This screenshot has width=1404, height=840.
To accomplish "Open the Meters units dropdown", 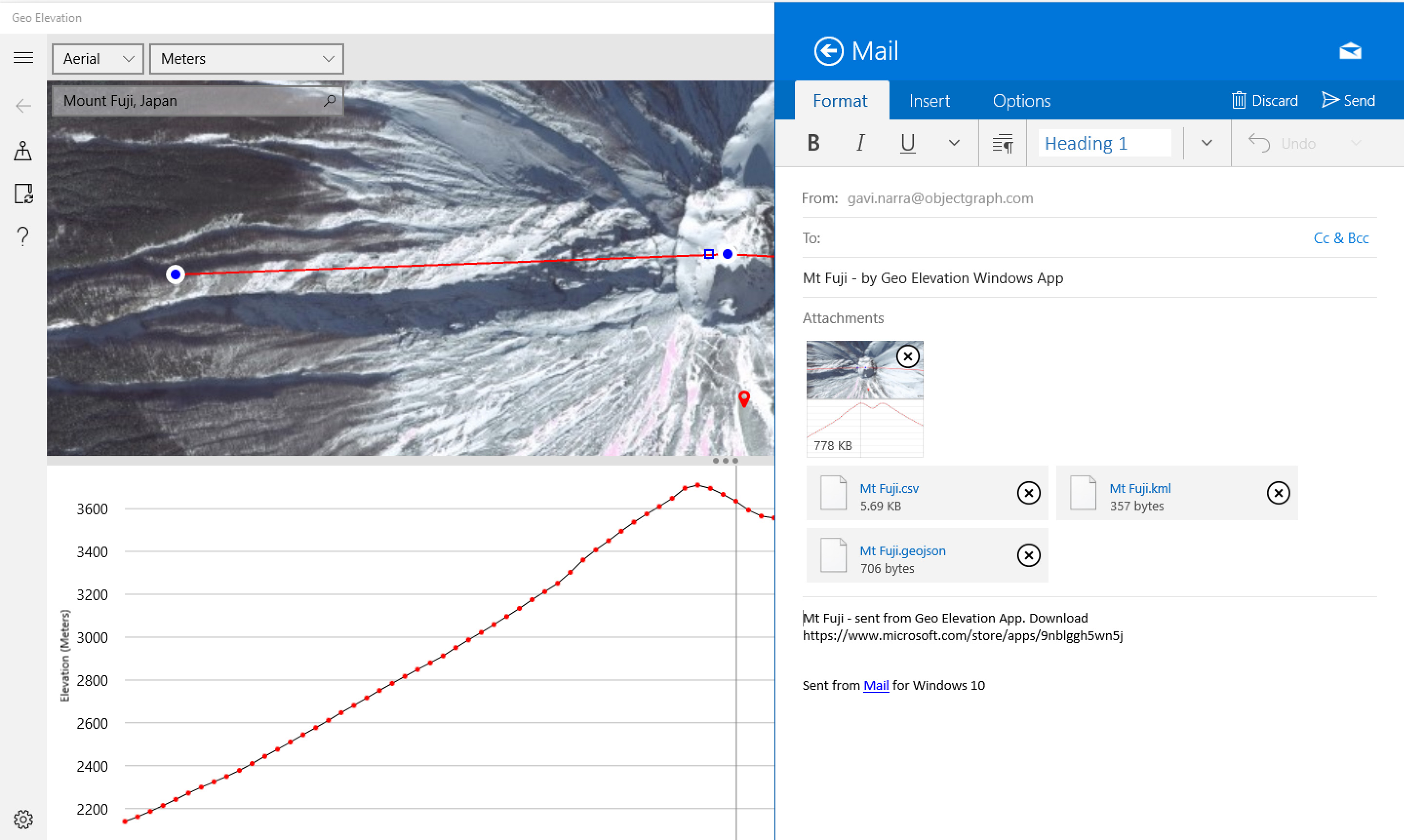I will [246, 59].
